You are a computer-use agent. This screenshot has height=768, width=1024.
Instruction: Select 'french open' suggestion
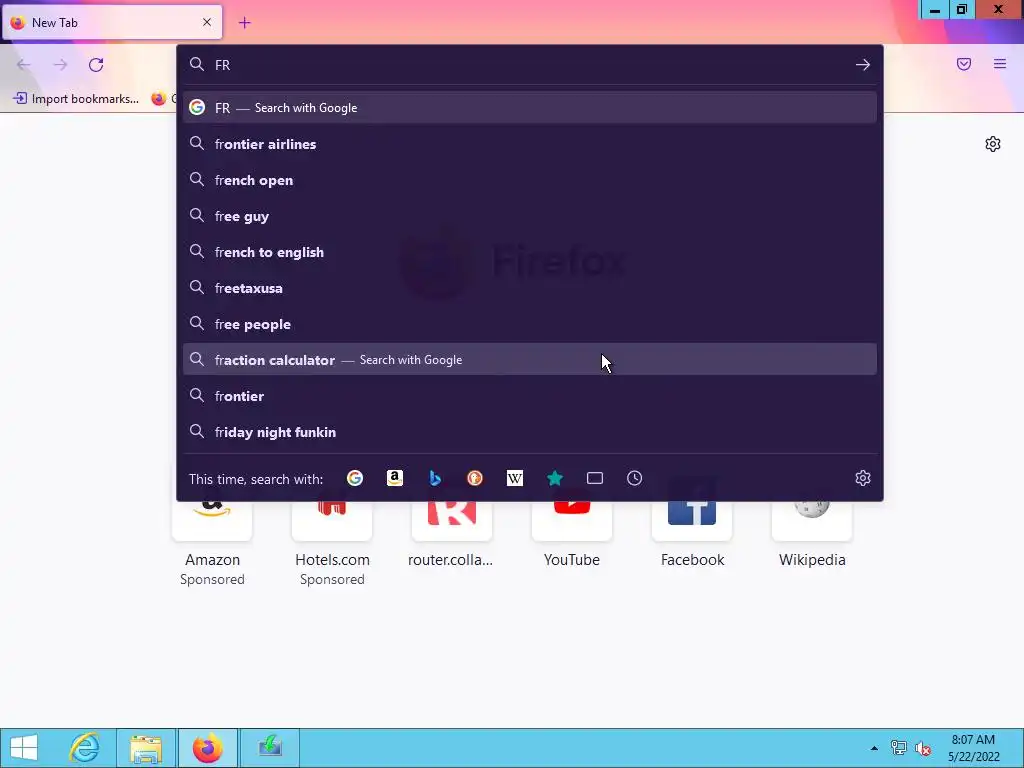point(530,180)
